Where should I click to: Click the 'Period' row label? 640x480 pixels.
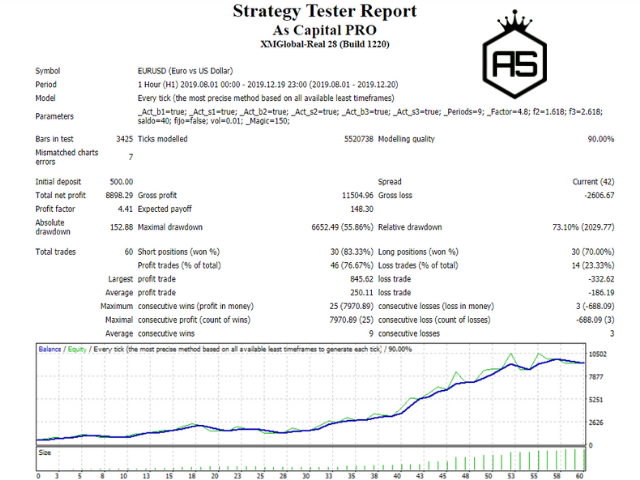coord(46,84)
